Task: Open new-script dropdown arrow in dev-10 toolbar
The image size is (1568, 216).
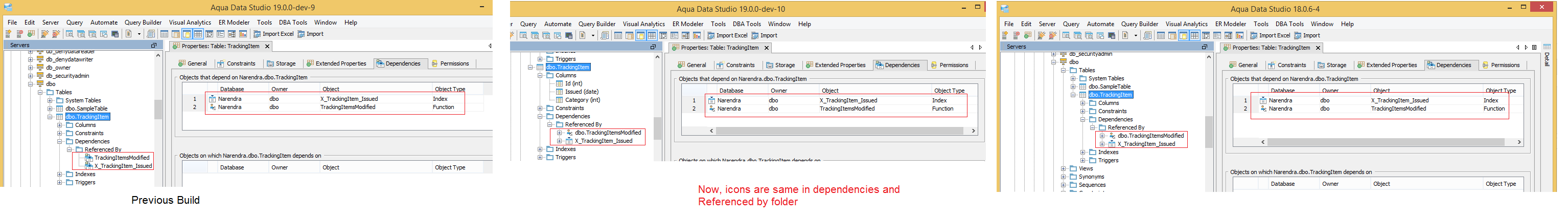Action: click(593, 35)
